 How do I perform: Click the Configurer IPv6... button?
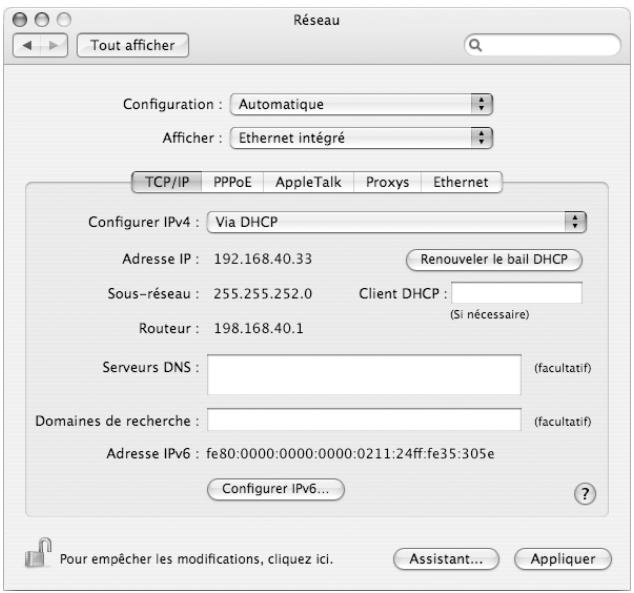(276, 489)
